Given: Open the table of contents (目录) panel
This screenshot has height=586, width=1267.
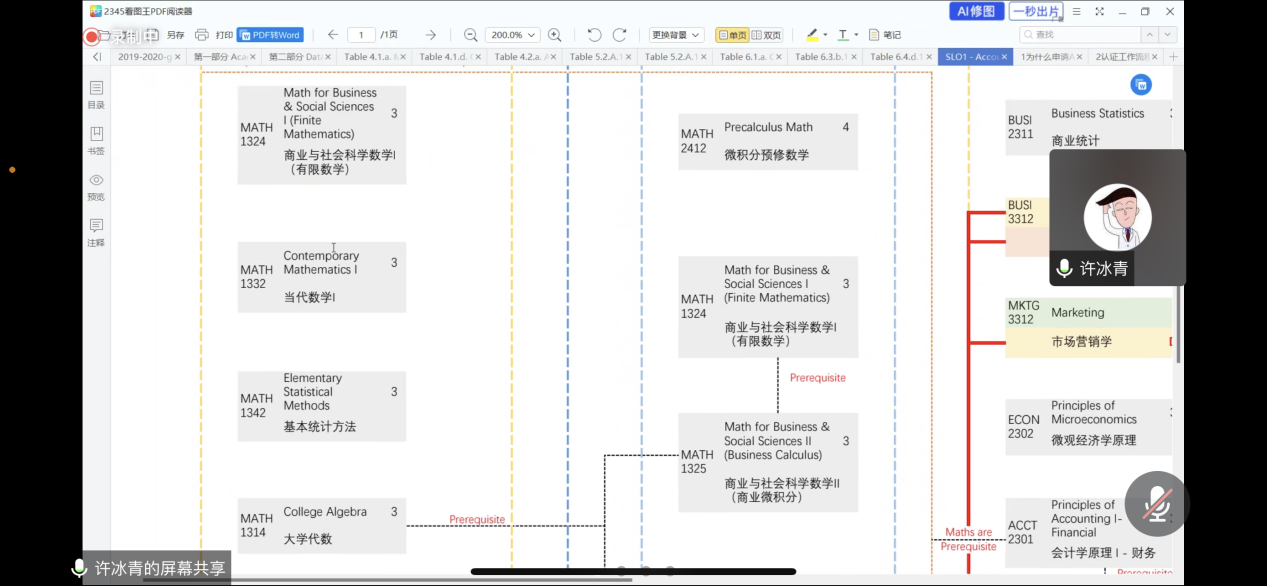Looking at the screenshot, I should 96,93.
